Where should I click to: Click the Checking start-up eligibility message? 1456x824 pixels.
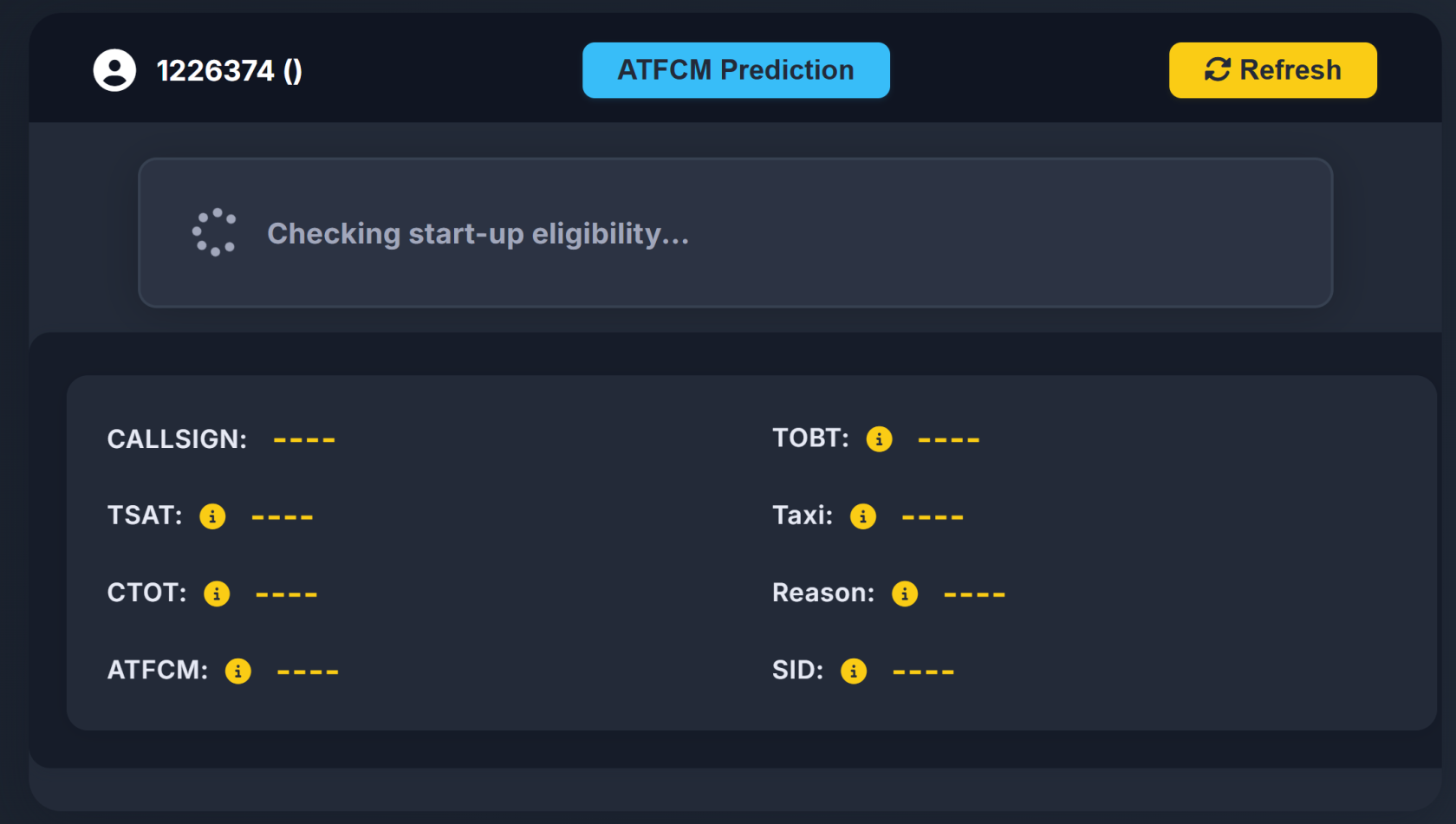[x=478, y=234]
